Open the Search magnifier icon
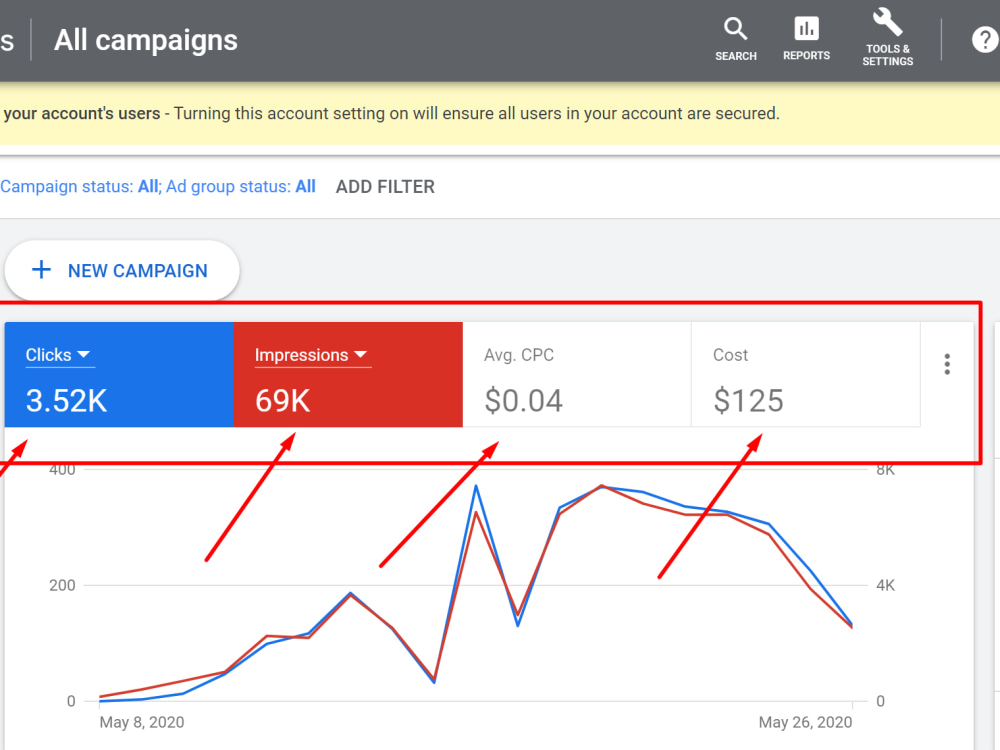Image resolution: width=1000 pixels, height=750 pixels. pyautogui.click(x=735, y=29)
